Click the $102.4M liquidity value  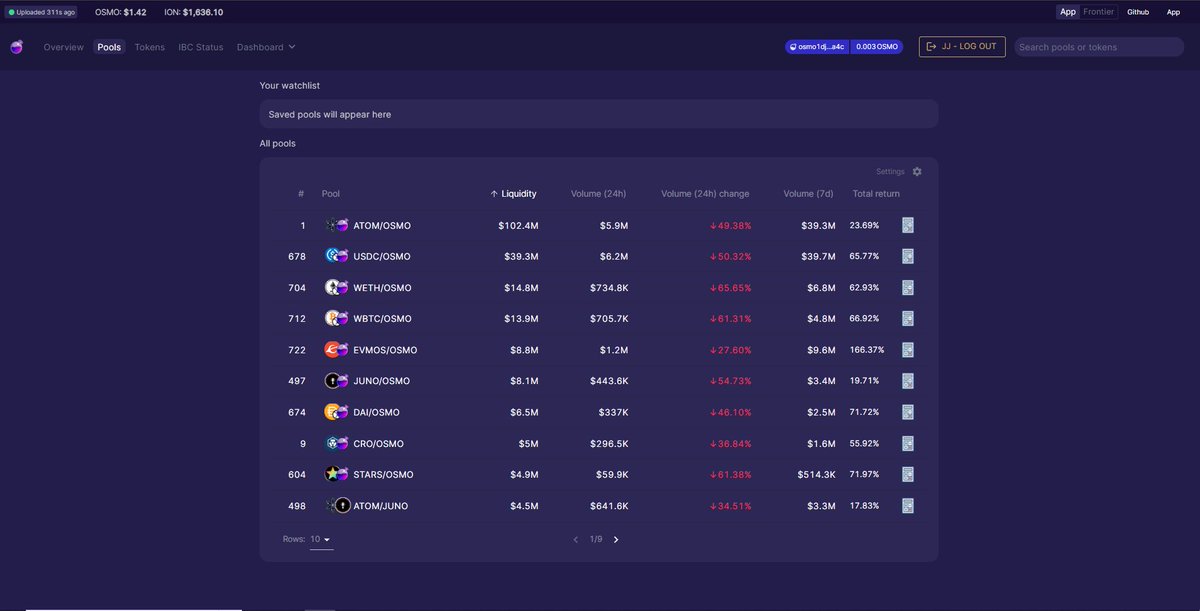(x=518, y=226)
